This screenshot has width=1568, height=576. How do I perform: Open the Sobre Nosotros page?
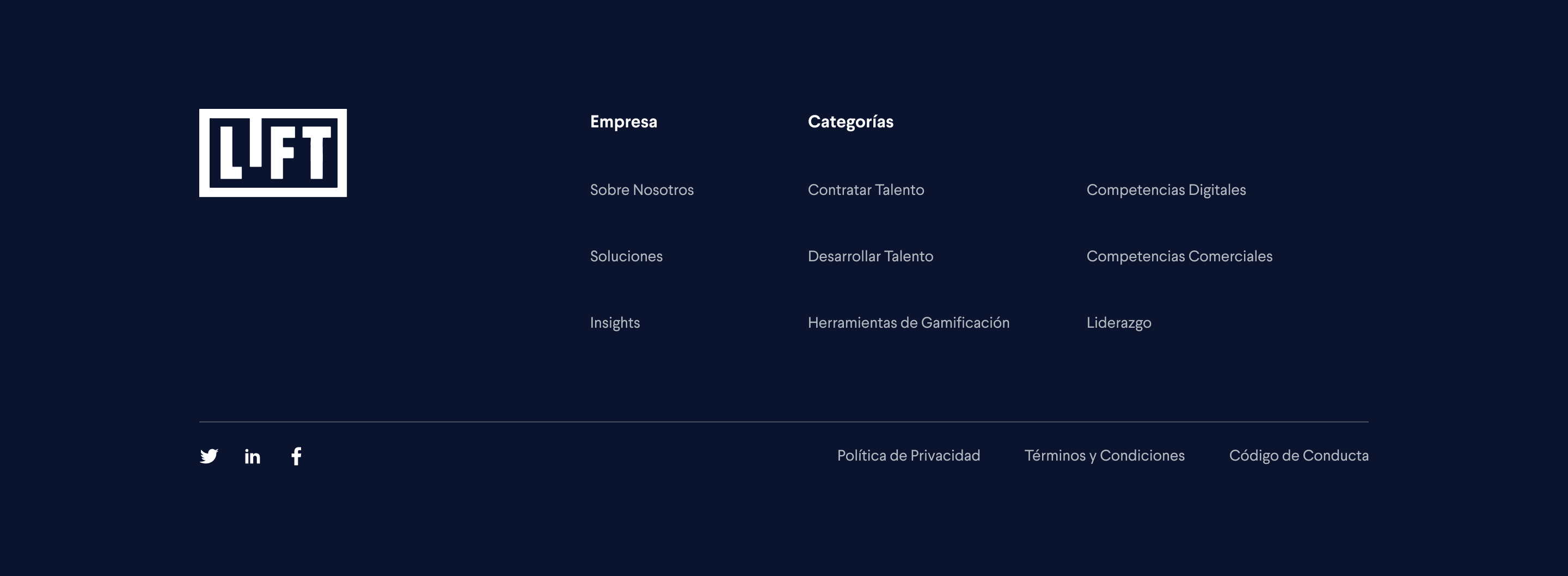point(641,190)
